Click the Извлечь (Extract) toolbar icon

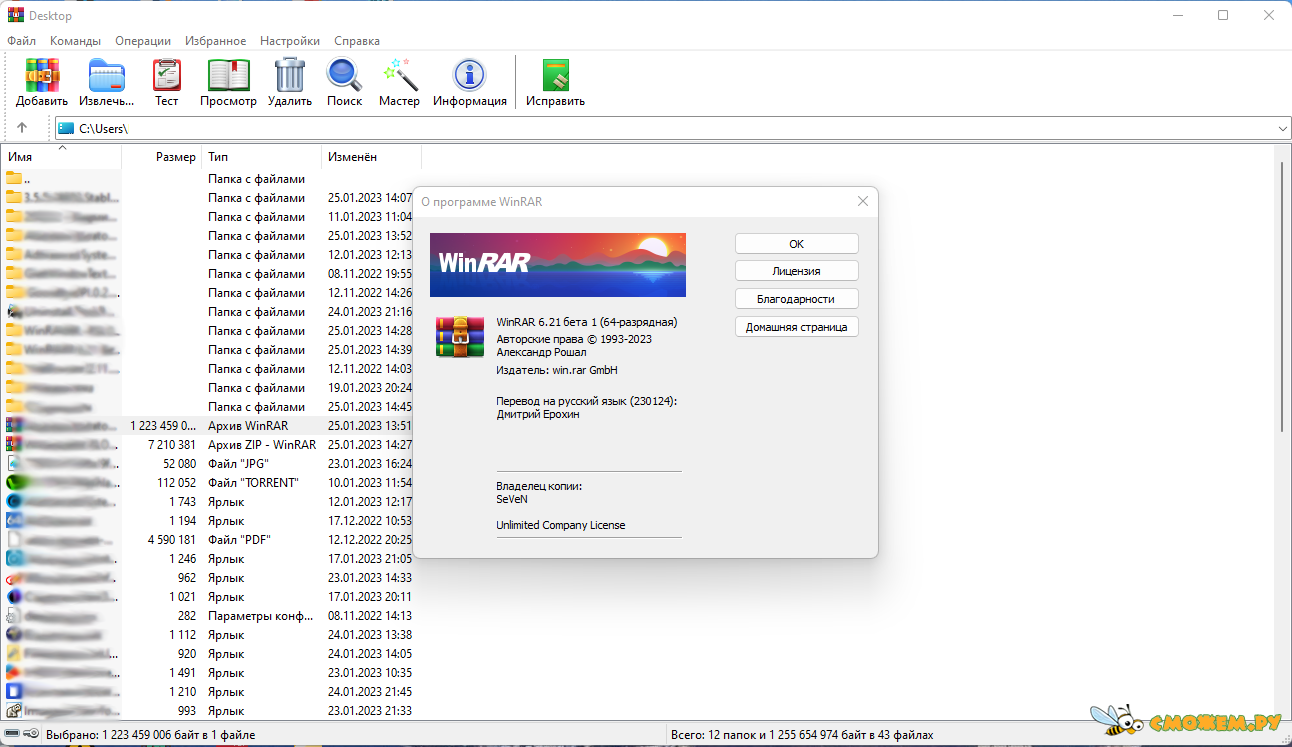[107, 82]
